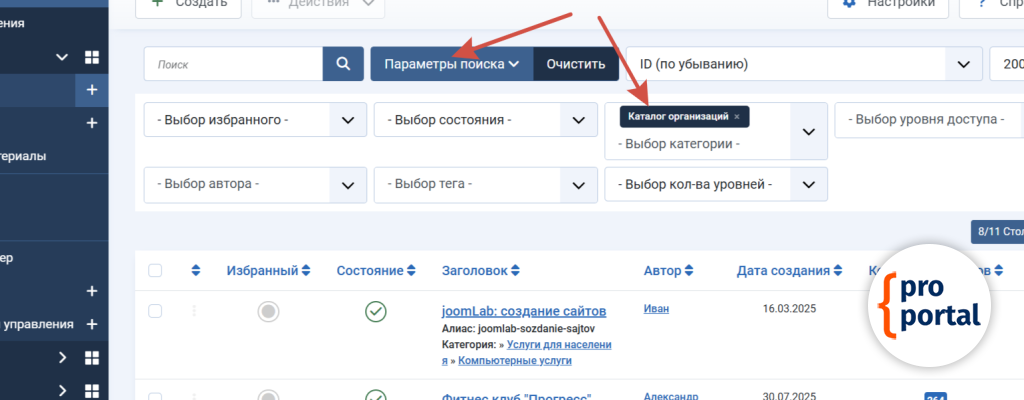Expand 'Выбор кол-ва уровней' dropdown
This screenshot has width=1024, height=400.
[x=716, y=184]
